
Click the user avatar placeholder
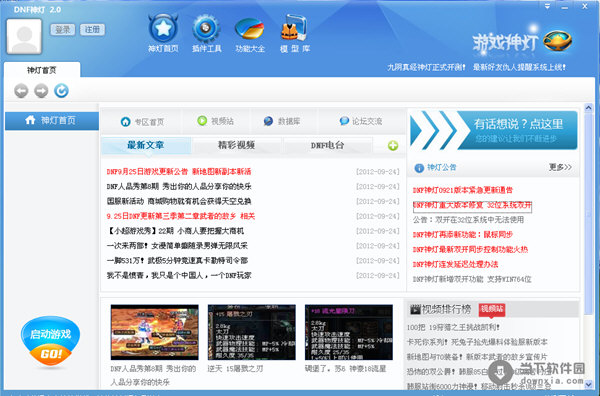click(x=24, y=36)
